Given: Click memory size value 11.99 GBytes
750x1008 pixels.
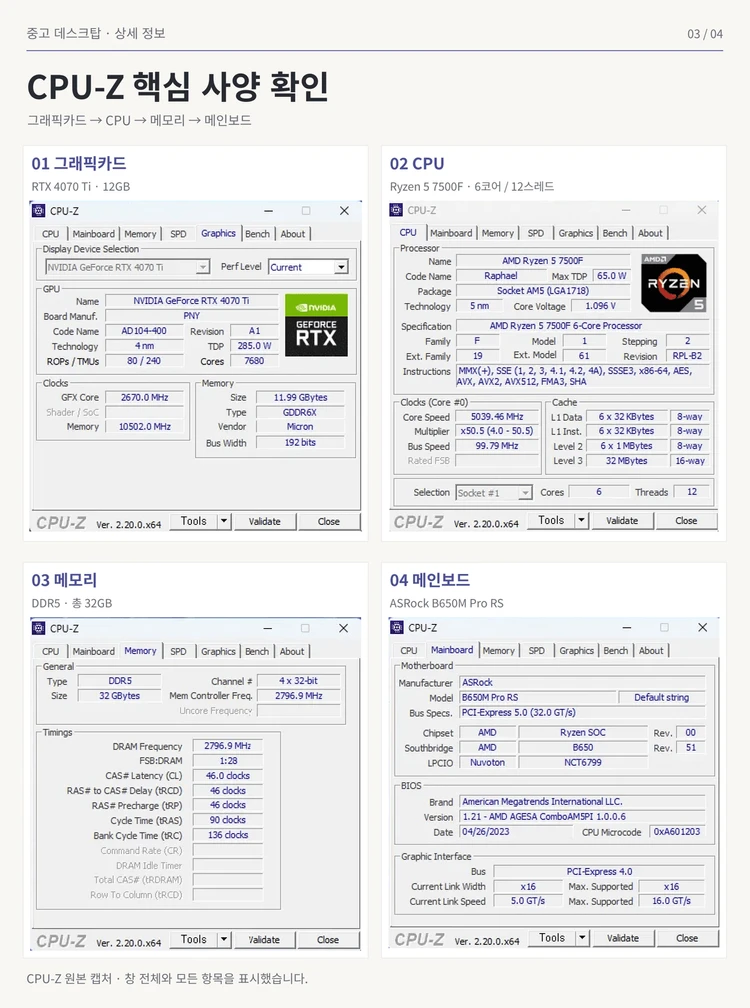Looking at the screenshot, I should click(300, 397).
